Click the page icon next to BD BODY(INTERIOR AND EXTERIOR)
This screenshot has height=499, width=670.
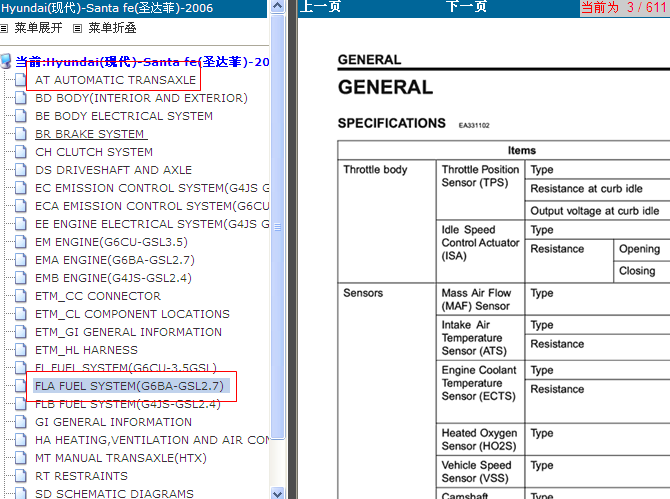click(x=21, y=98)
